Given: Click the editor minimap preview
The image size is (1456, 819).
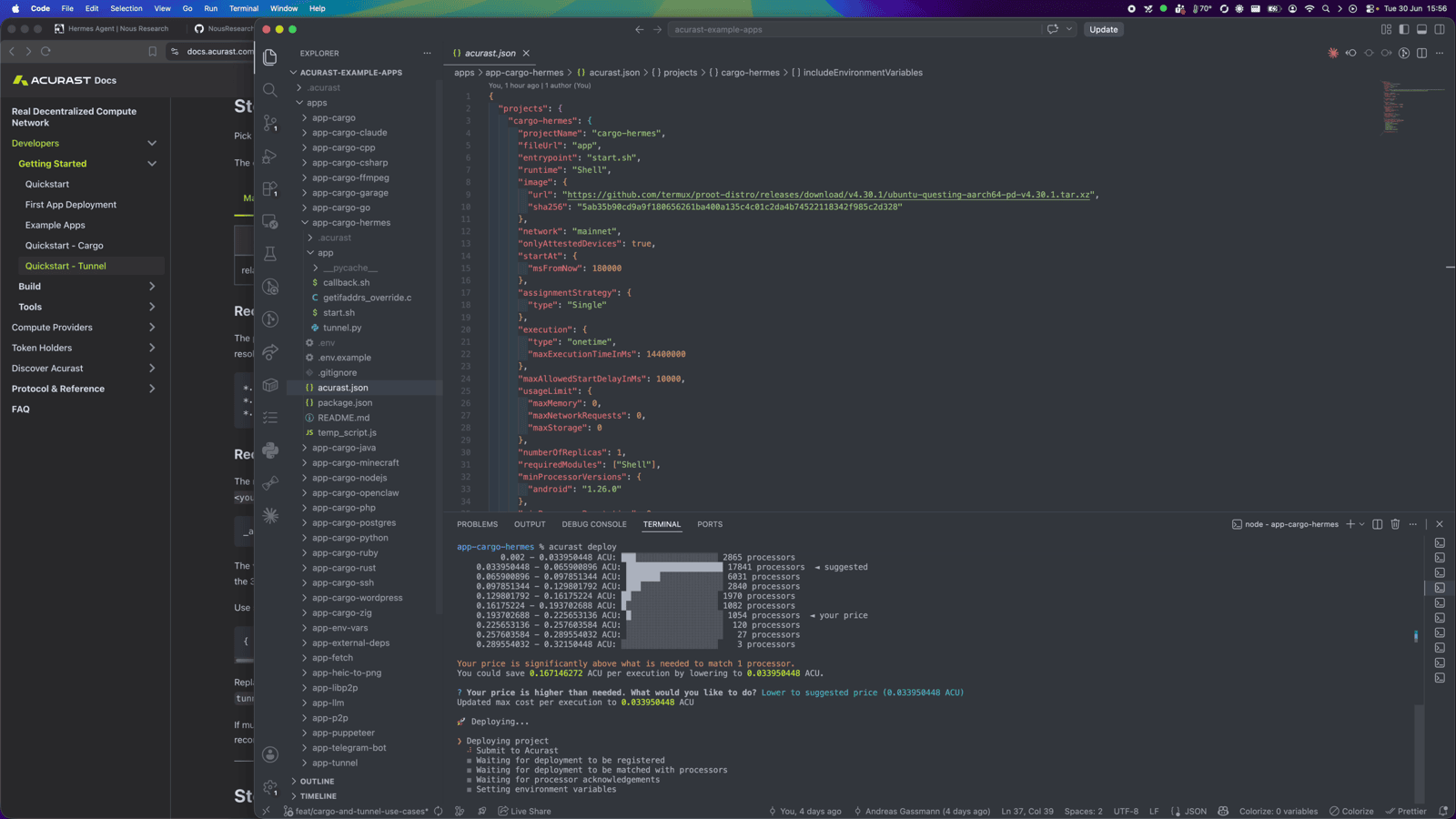Looking at the screenshot, I should point(1412,107).
